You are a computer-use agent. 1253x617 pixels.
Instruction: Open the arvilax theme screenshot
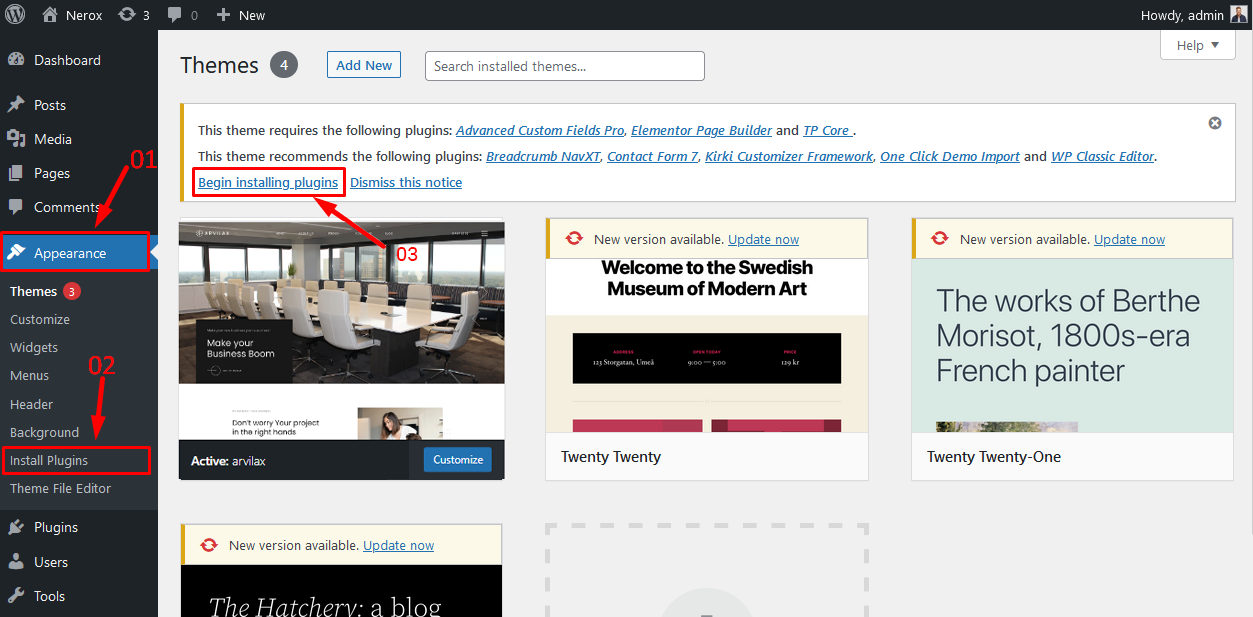[x=342, y=330]
